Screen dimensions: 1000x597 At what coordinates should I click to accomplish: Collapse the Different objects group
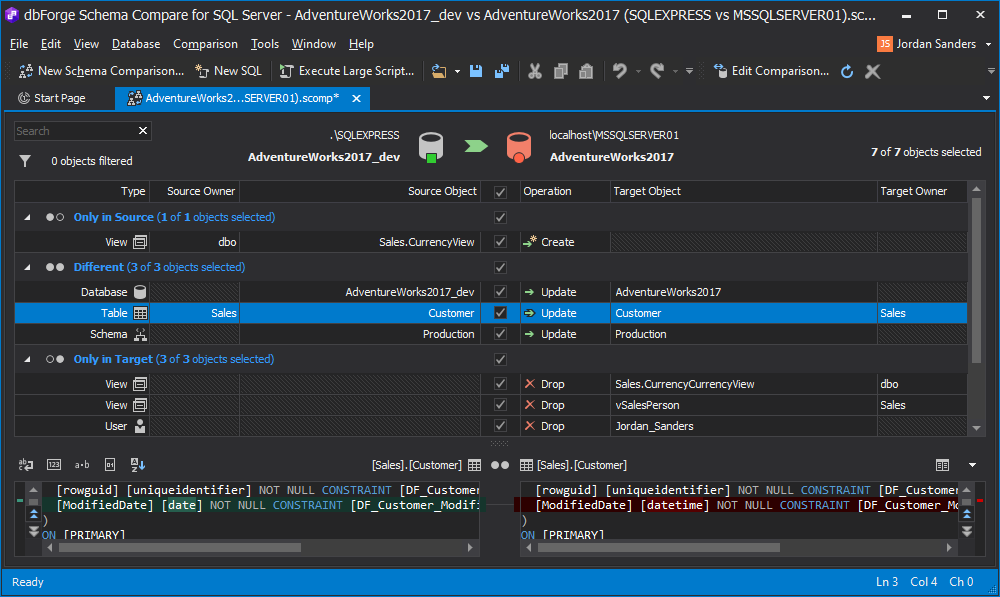(x=27, y=267)
